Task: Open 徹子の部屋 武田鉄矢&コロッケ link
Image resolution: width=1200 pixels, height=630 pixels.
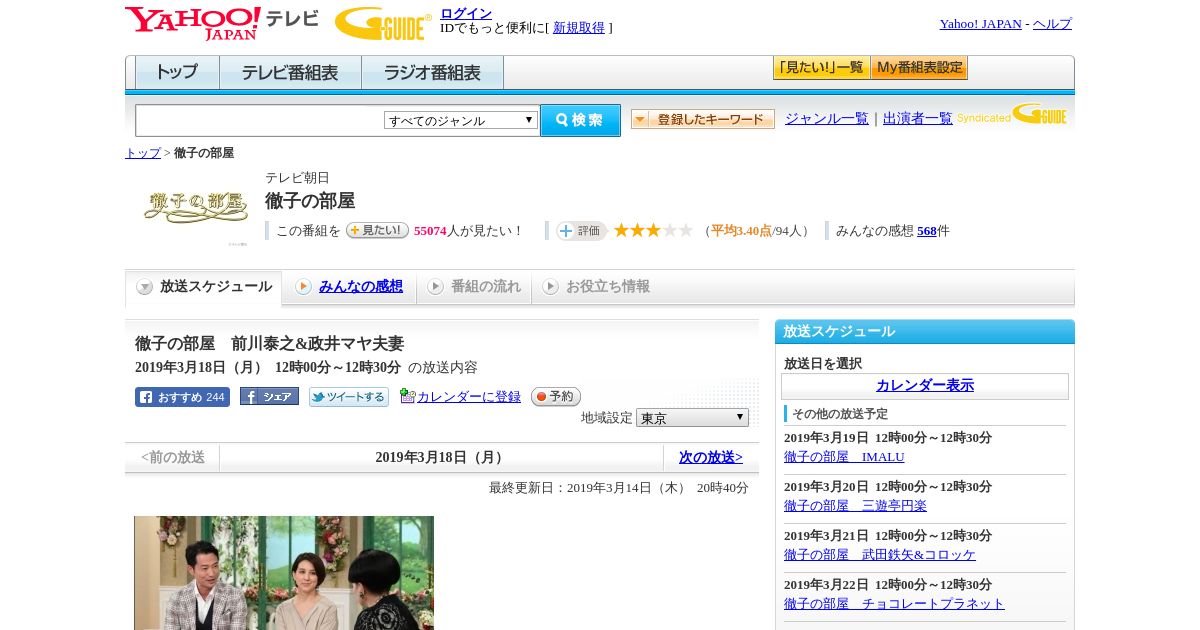Action: tap(880, 555)
